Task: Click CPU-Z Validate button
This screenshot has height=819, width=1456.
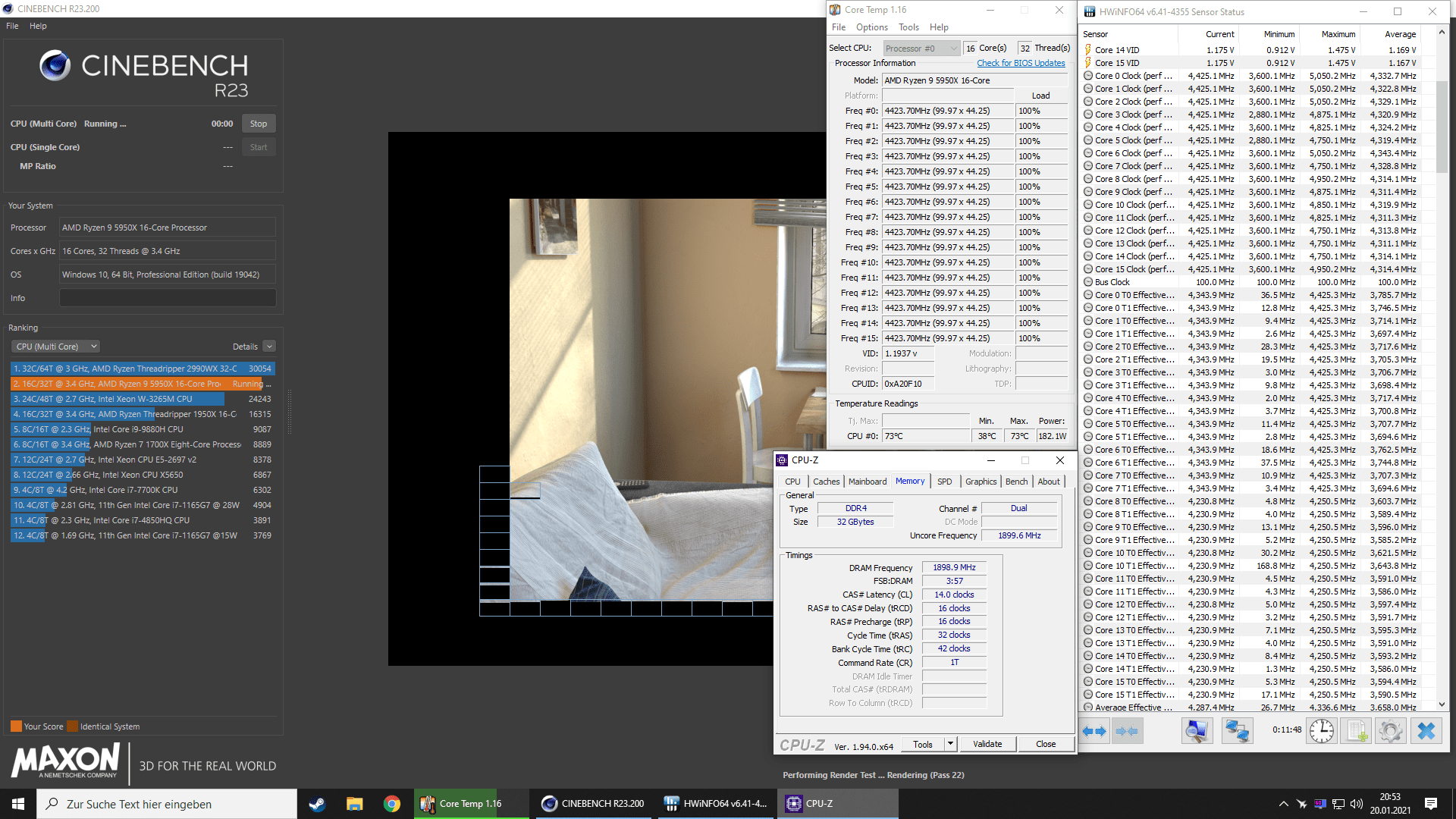Action: 987,744
